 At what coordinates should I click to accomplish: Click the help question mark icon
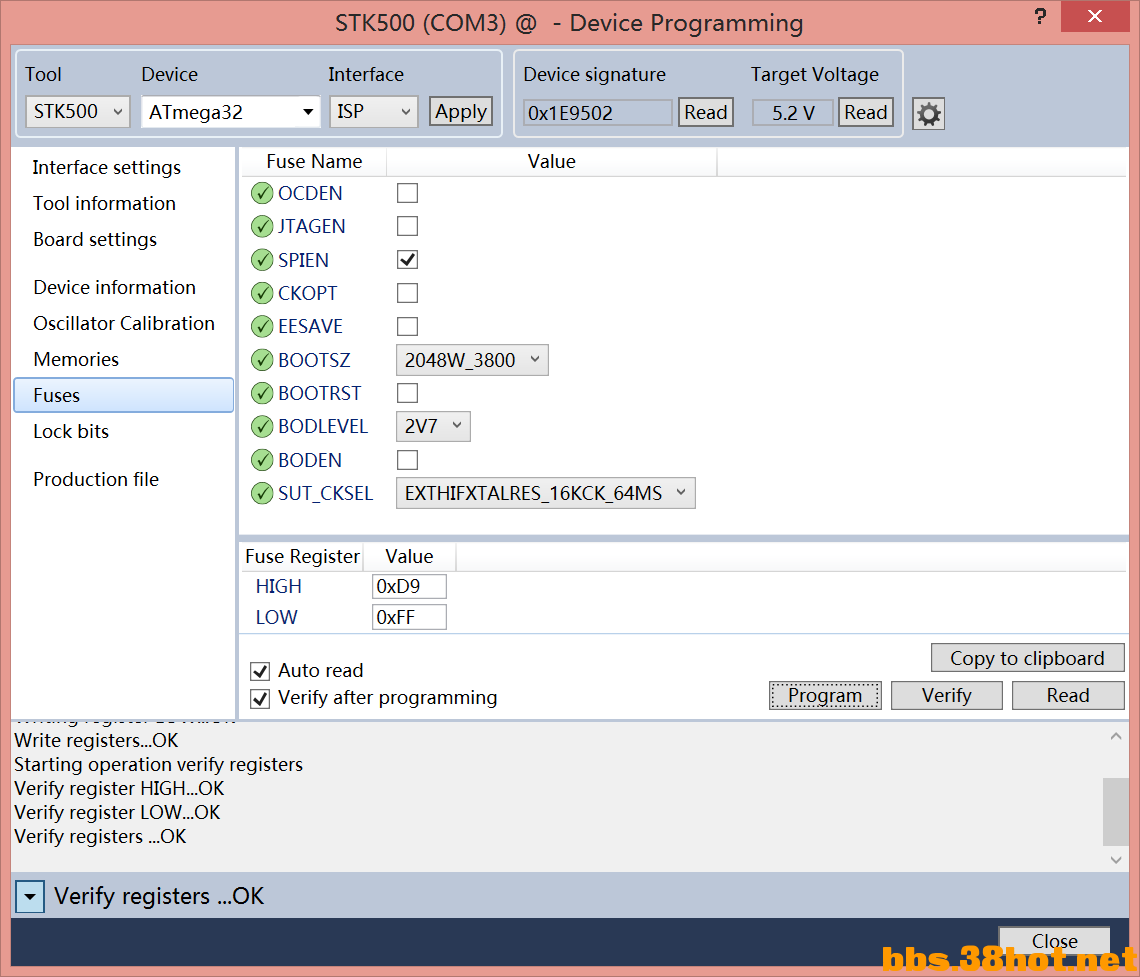point(1040,16)
